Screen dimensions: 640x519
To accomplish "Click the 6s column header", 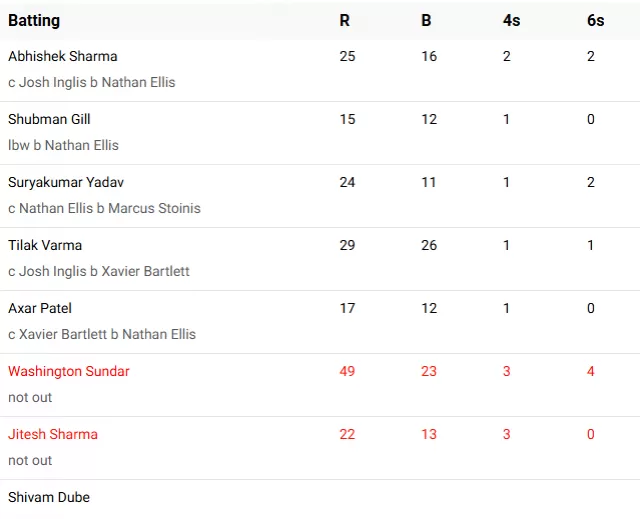I will [594, 20].
